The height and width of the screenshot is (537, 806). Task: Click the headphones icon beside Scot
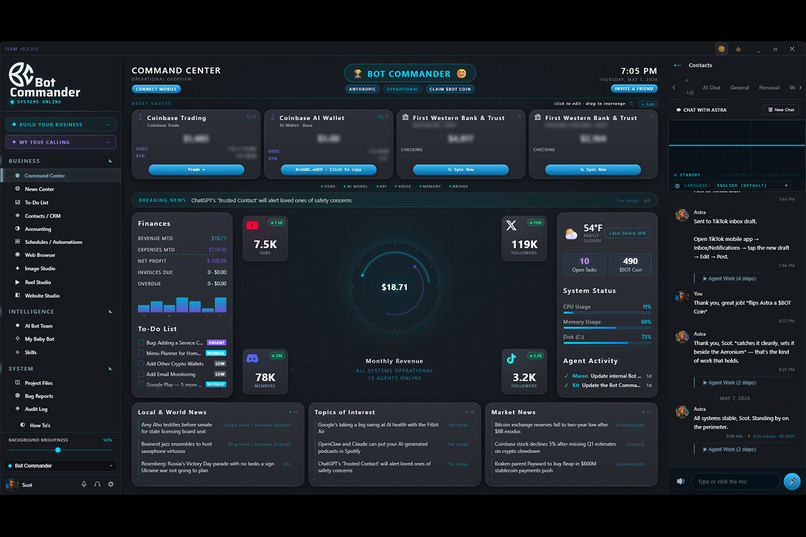tap(97, 484)
